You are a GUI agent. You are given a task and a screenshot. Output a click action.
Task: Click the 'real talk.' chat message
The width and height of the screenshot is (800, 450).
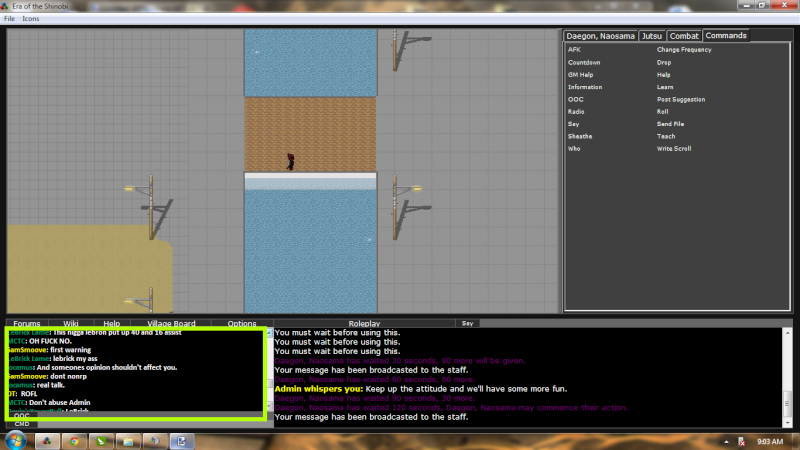(x=36, y=385)
